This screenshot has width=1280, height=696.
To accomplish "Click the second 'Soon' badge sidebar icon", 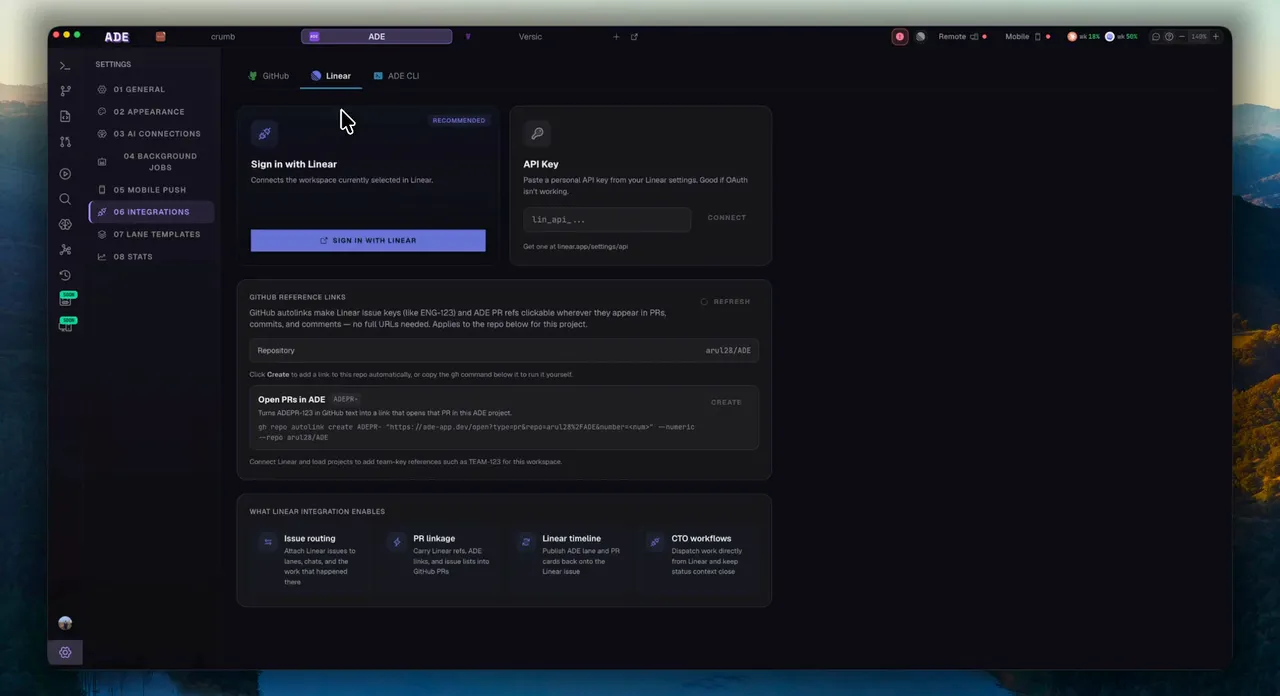I will pyautogui.click(x=66, y=324).
